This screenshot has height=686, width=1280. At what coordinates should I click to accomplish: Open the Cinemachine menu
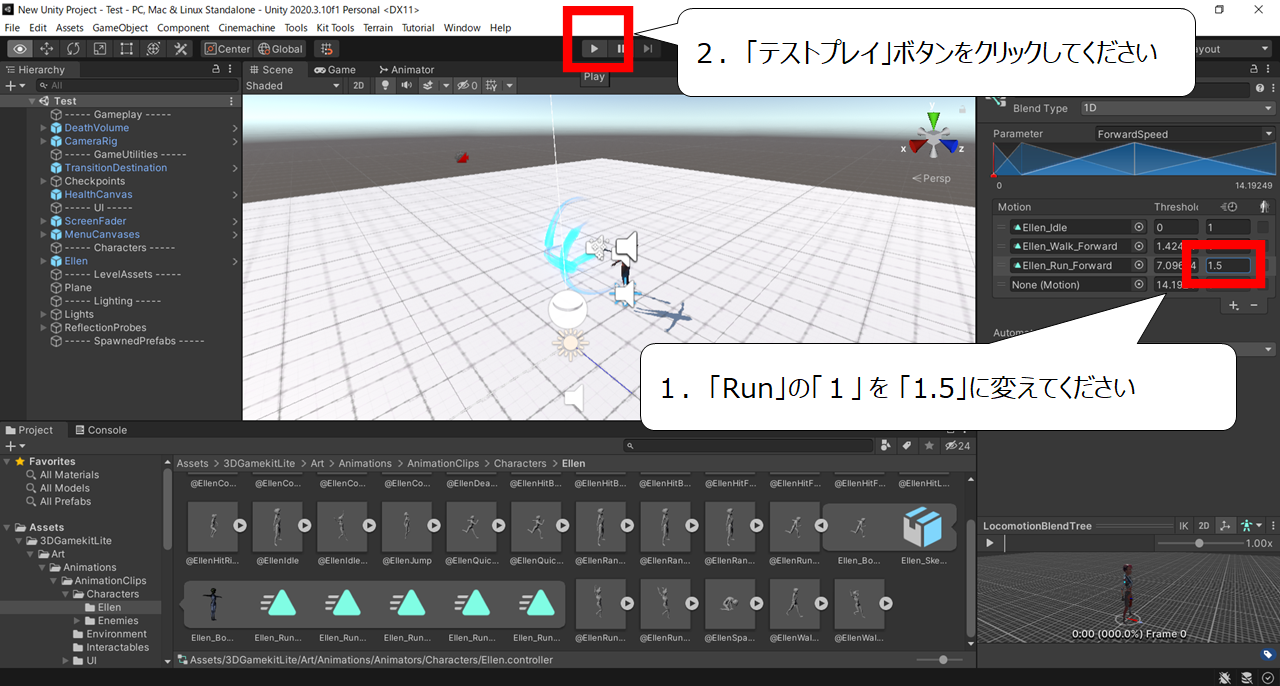point(246,28)
